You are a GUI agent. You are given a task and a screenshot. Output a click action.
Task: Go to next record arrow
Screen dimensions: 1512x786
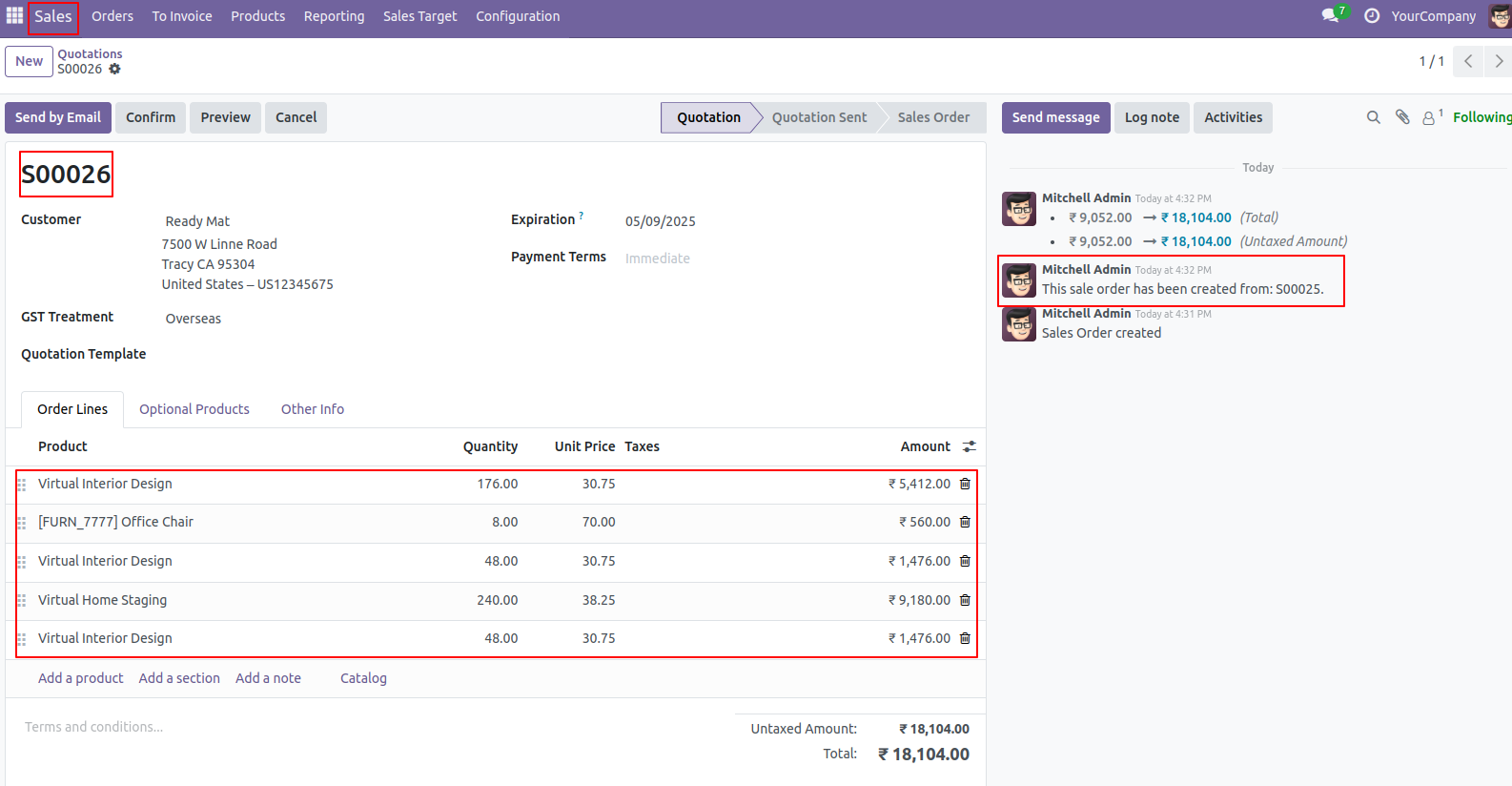[x=1499, y=62]
